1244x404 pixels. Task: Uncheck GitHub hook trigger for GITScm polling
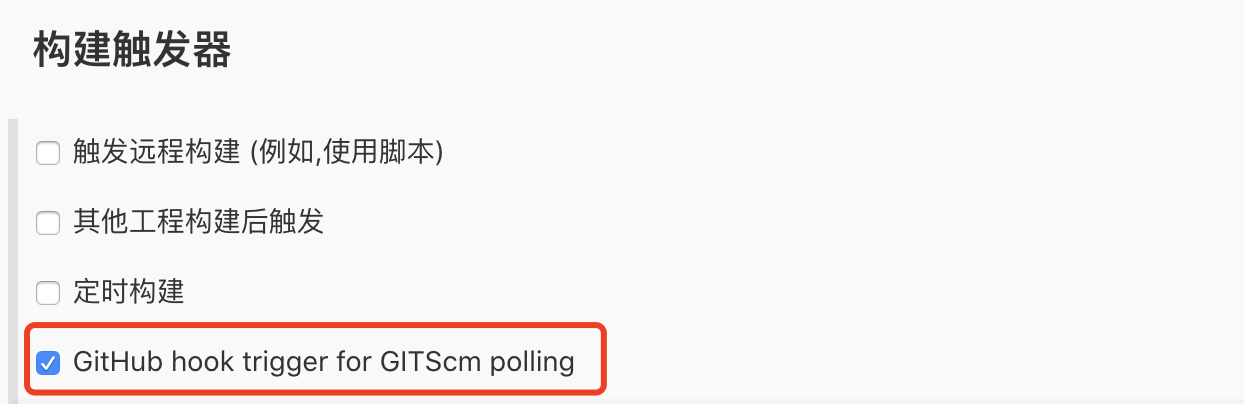[x=48, y=362]
